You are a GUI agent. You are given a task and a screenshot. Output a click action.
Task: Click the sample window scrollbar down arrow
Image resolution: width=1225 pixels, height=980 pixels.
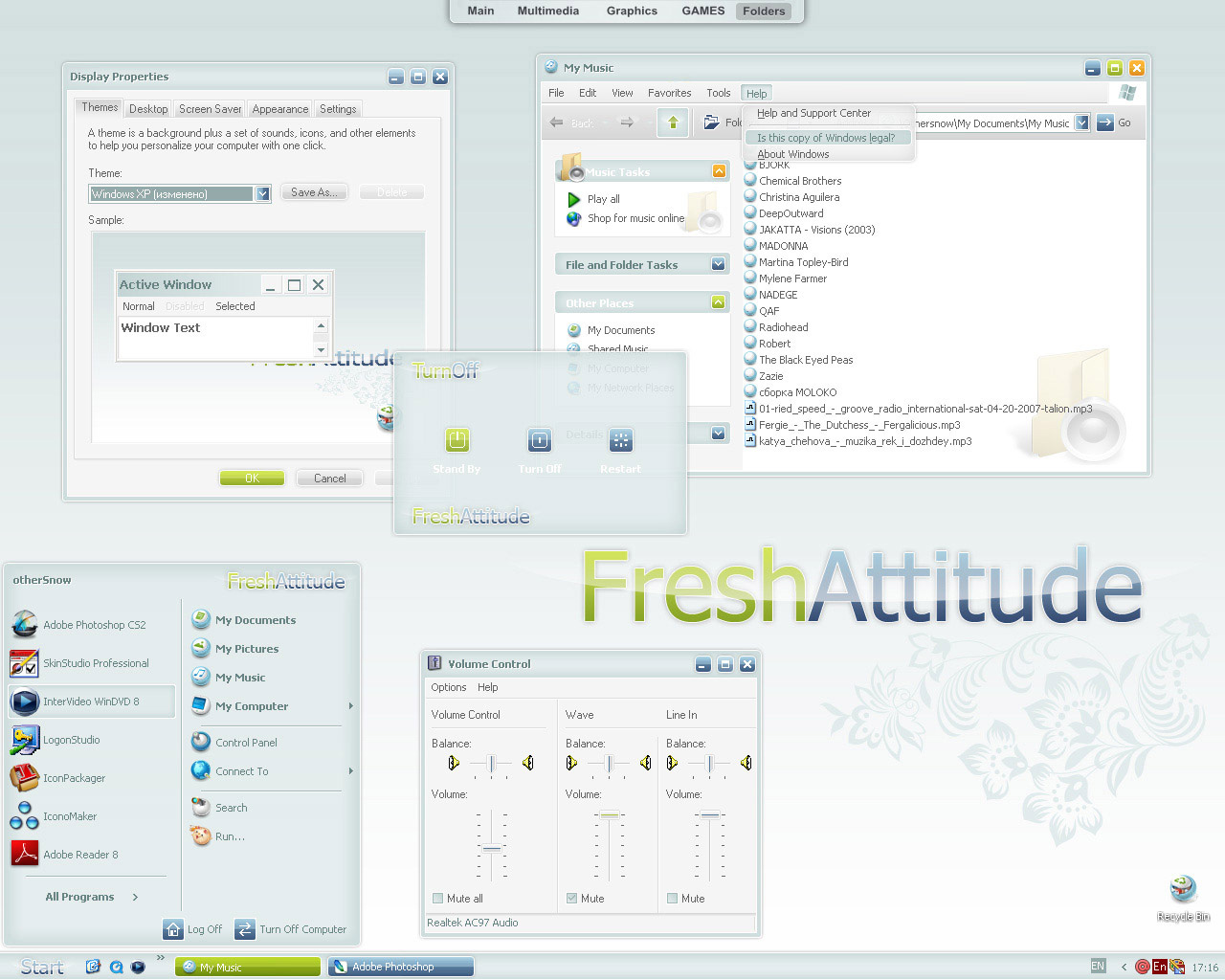(322, 350)
